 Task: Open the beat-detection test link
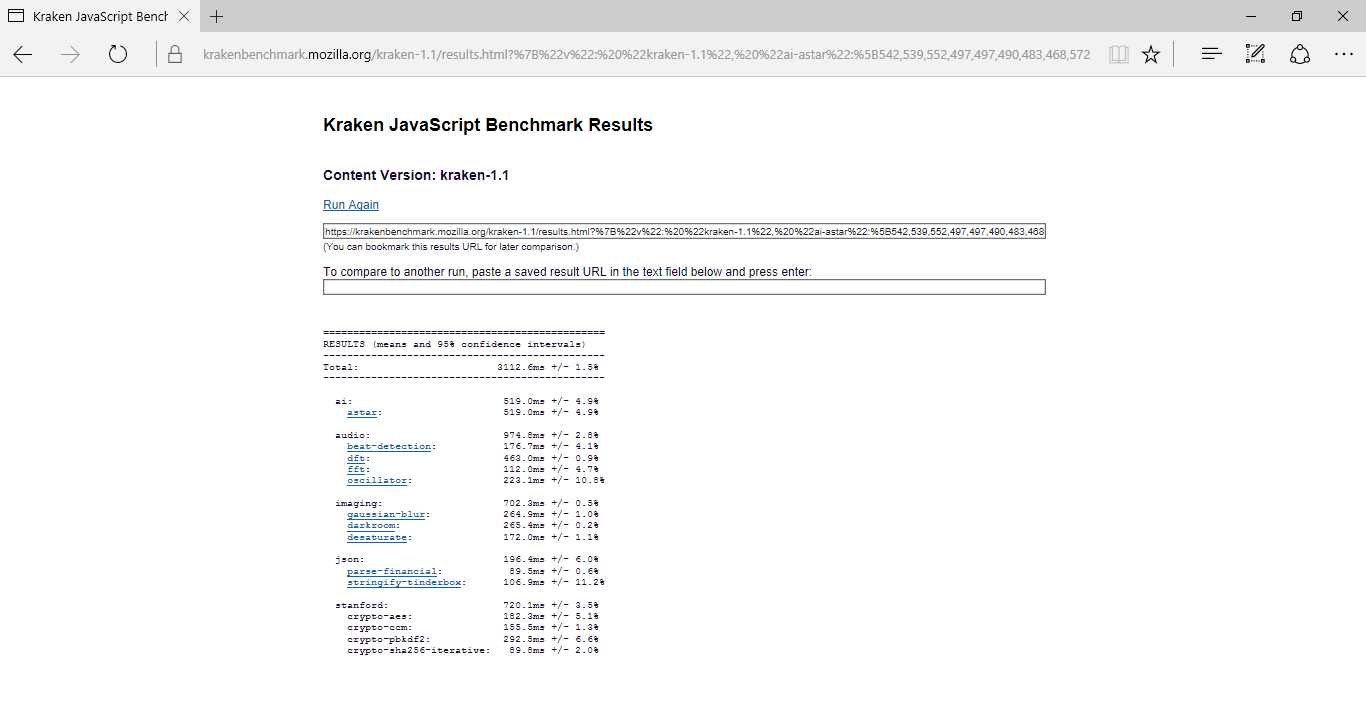389,447
